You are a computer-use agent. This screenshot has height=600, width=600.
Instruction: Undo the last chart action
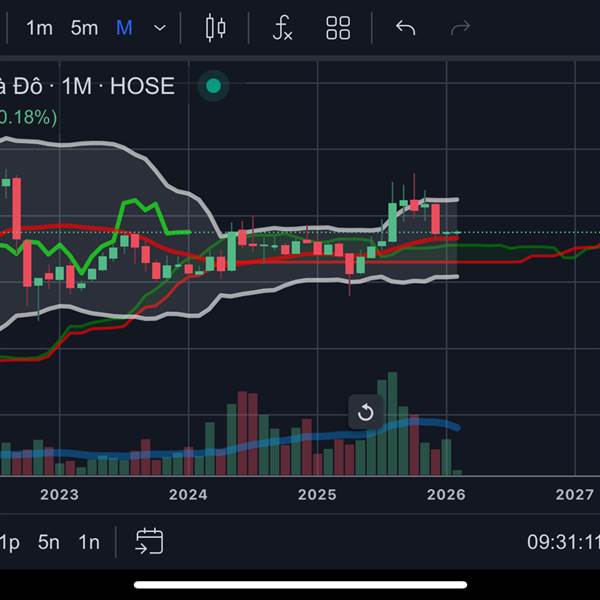tap(405, 28)
